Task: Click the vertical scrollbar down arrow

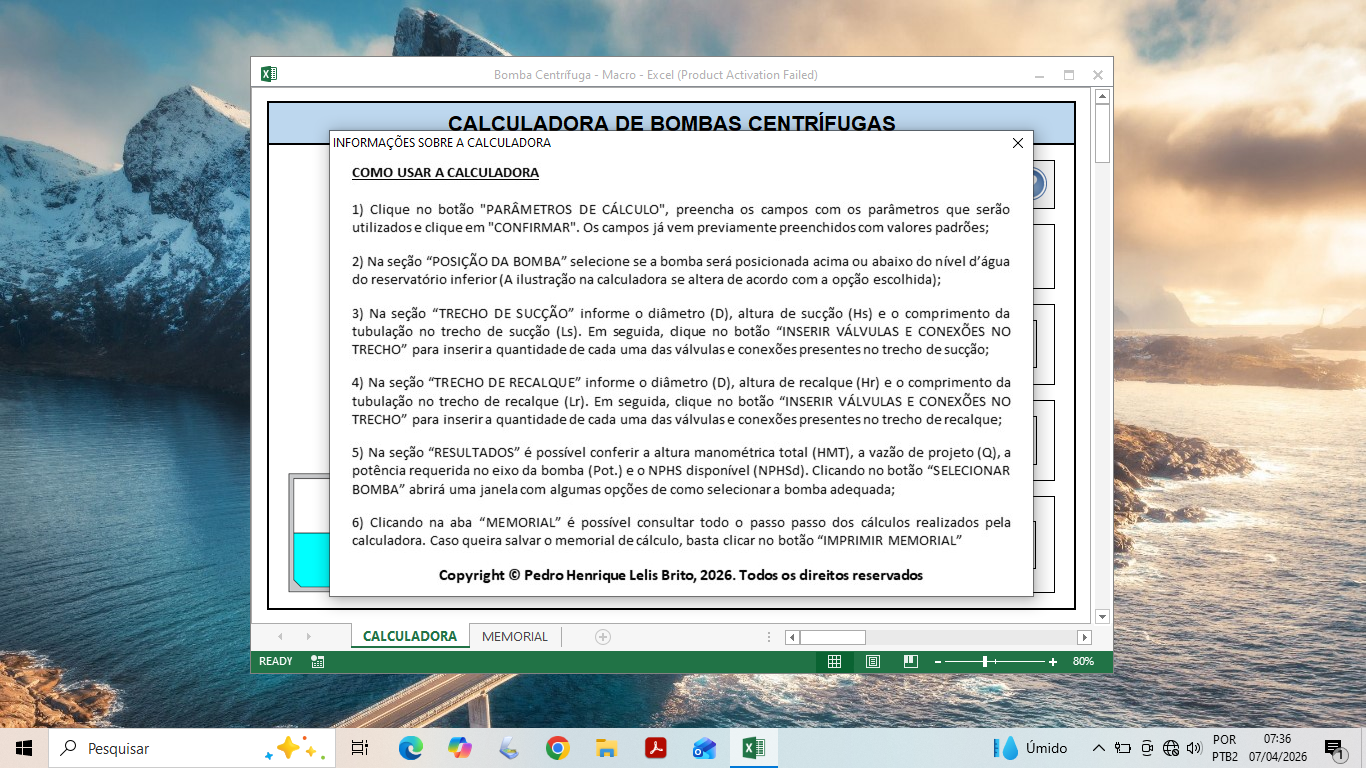Action: [1103, 616]
